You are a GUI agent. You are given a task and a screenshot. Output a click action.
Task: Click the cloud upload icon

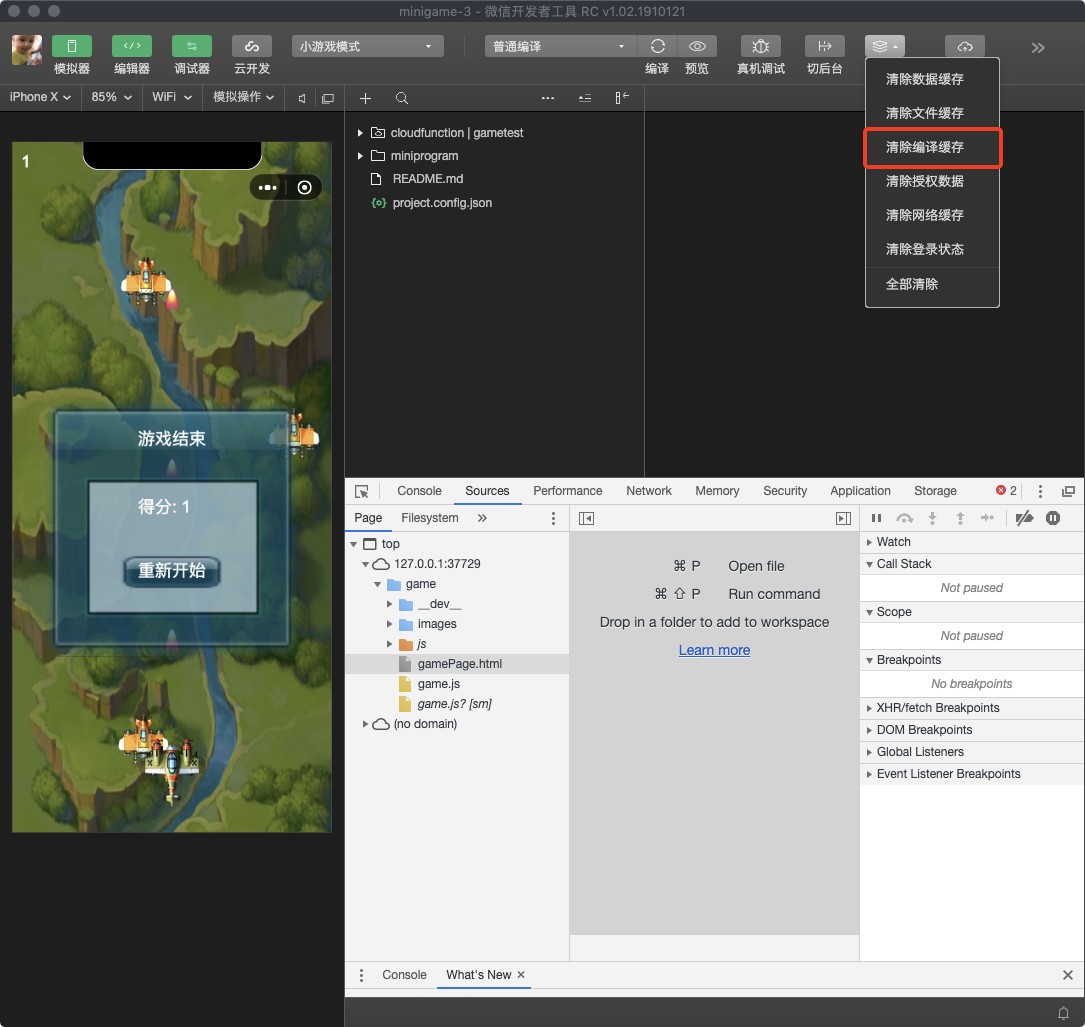point(965,46)
